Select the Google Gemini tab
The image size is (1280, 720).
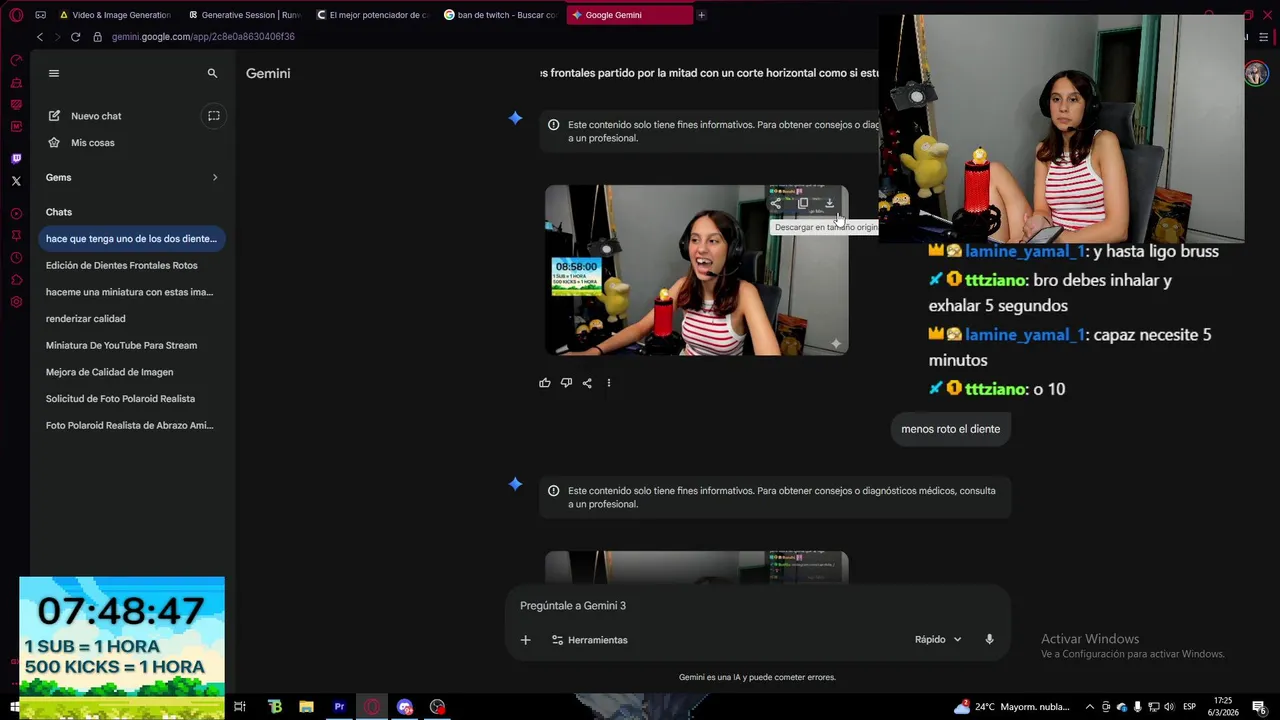tap(629, 15)
